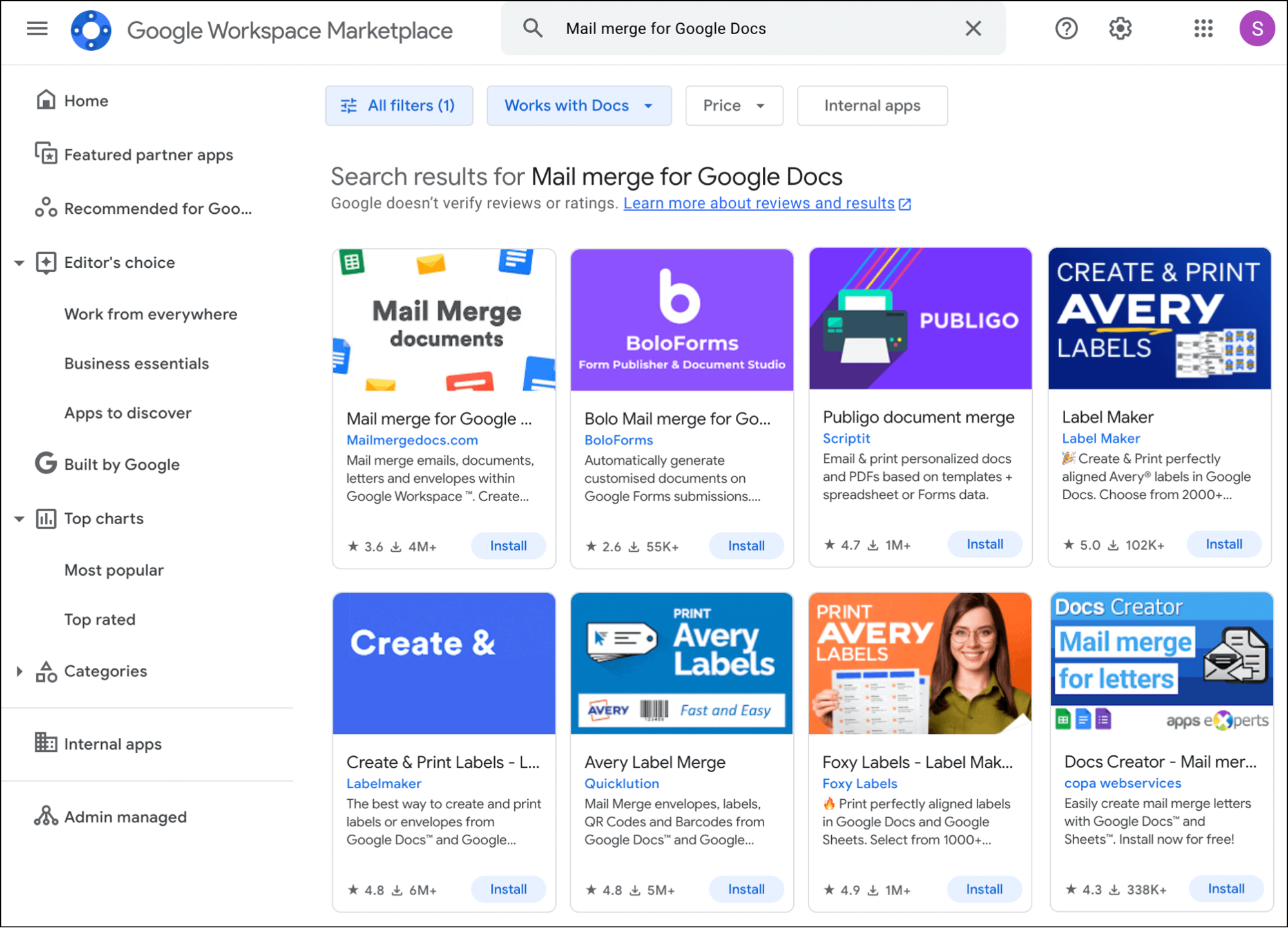
Task: Open the Google Workspace Marketplace home logo
Action: pos(91,29)
